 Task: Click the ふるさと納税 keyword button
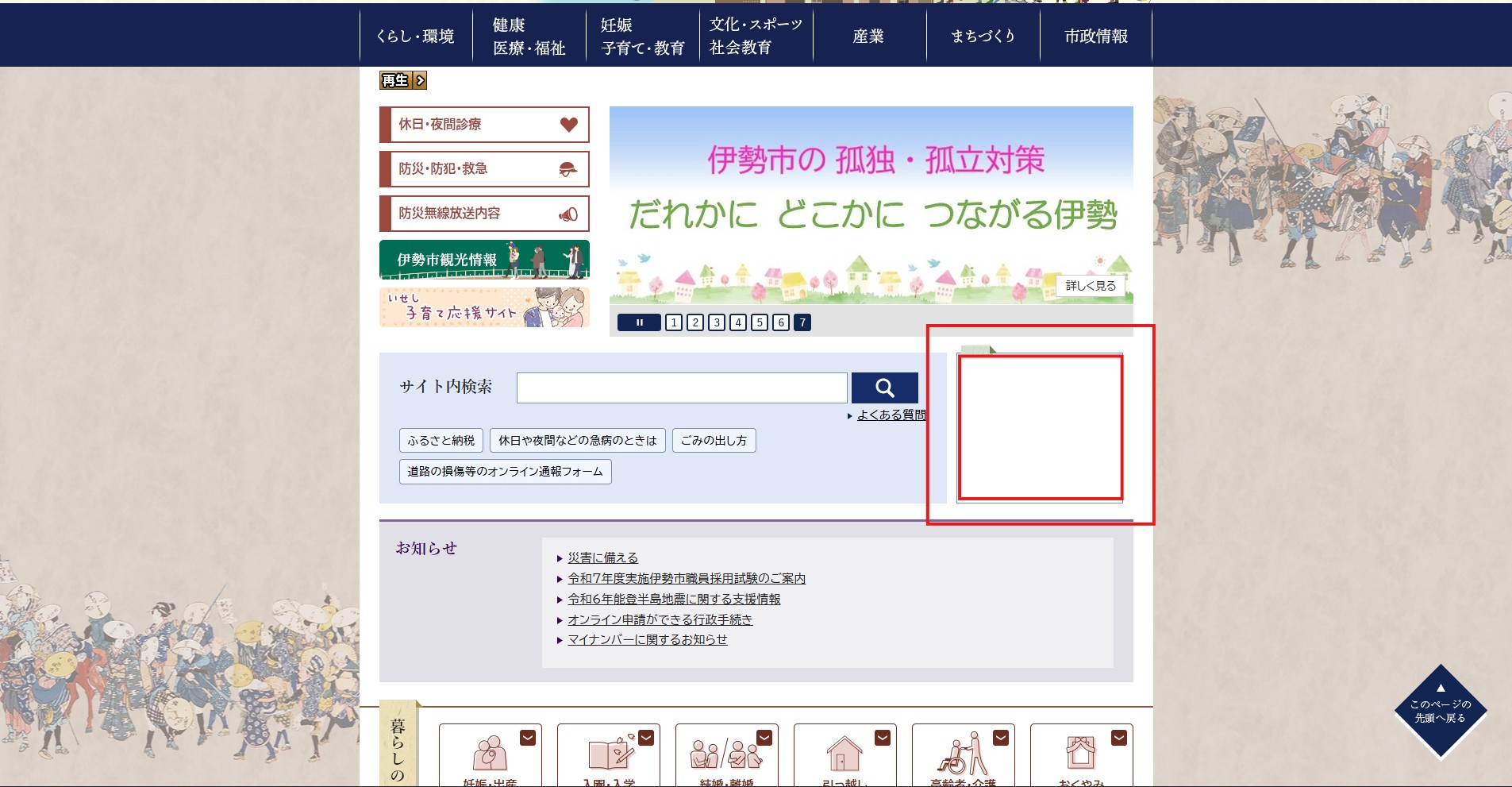tap(441, 441)
